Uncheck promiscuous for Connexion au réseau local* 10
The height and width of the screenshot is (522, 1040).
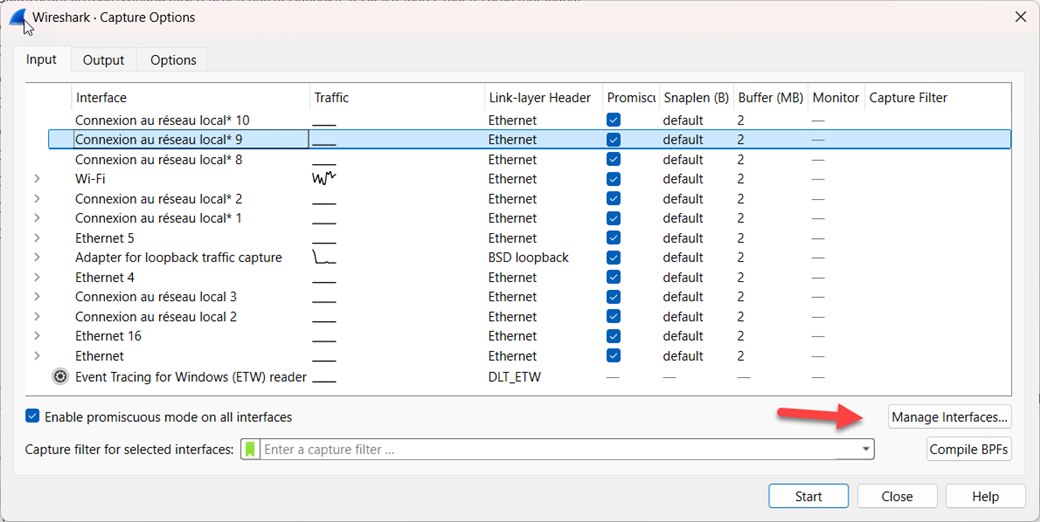click(614, 120)
